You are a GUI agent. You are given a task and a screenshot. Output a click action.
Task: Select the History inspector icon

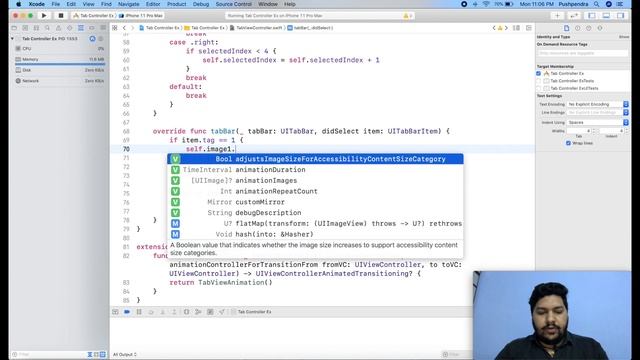pos(578,28)
